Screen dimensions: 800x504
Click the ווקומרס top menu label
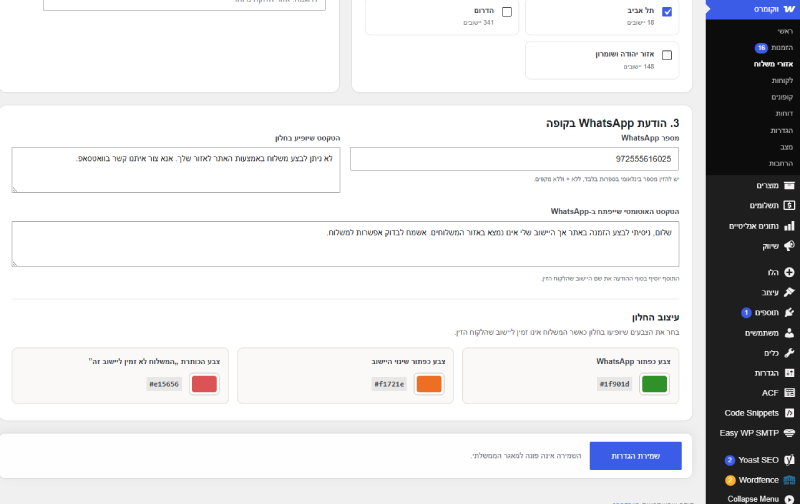point(766,9)
